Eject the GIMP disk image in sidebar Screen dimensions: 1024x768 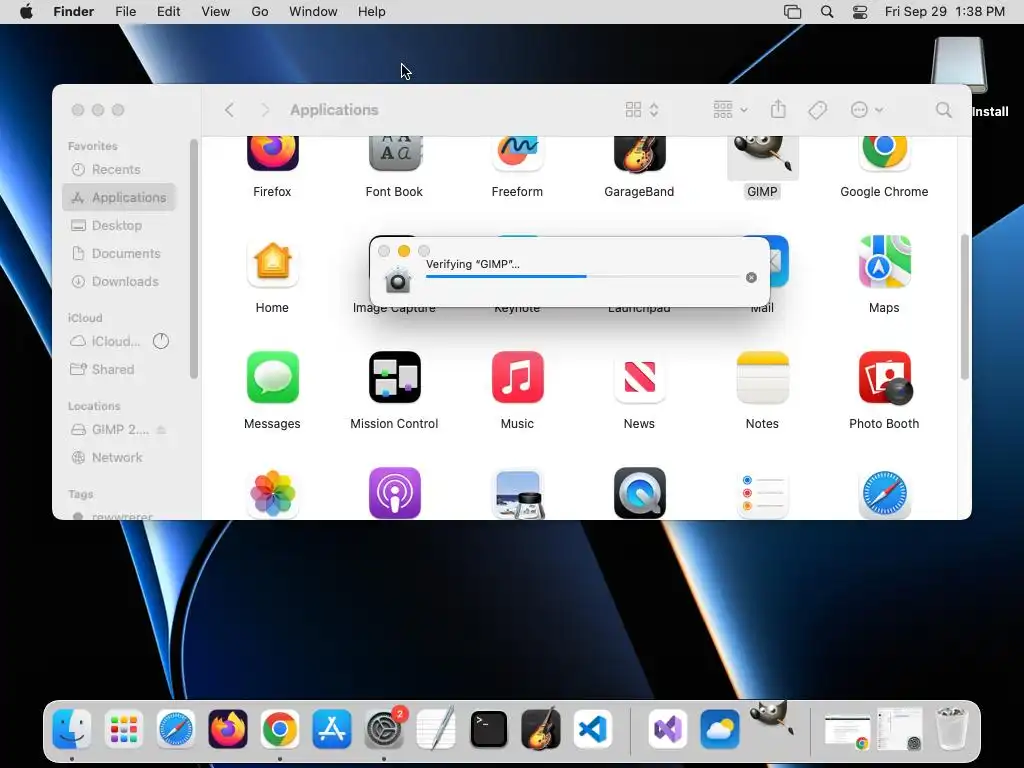coord(161,430)
